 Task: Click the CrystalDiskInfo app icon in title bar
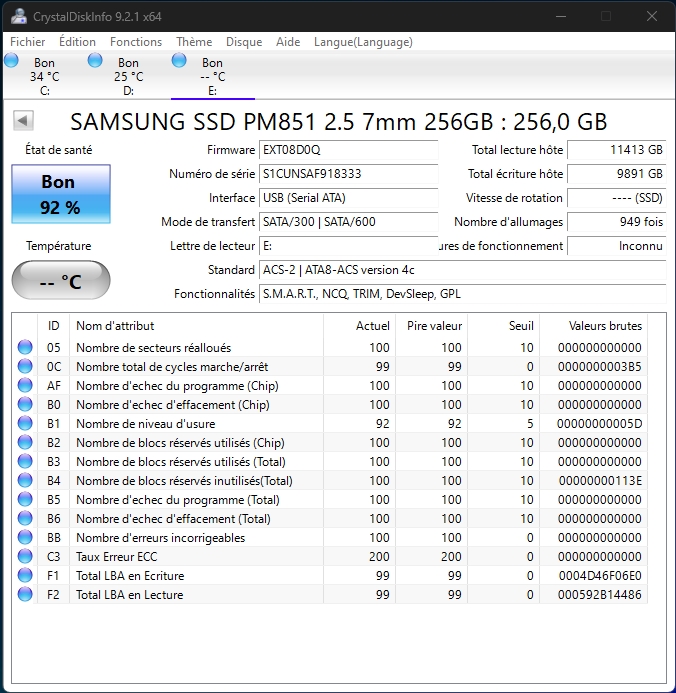tap(18, 16)
